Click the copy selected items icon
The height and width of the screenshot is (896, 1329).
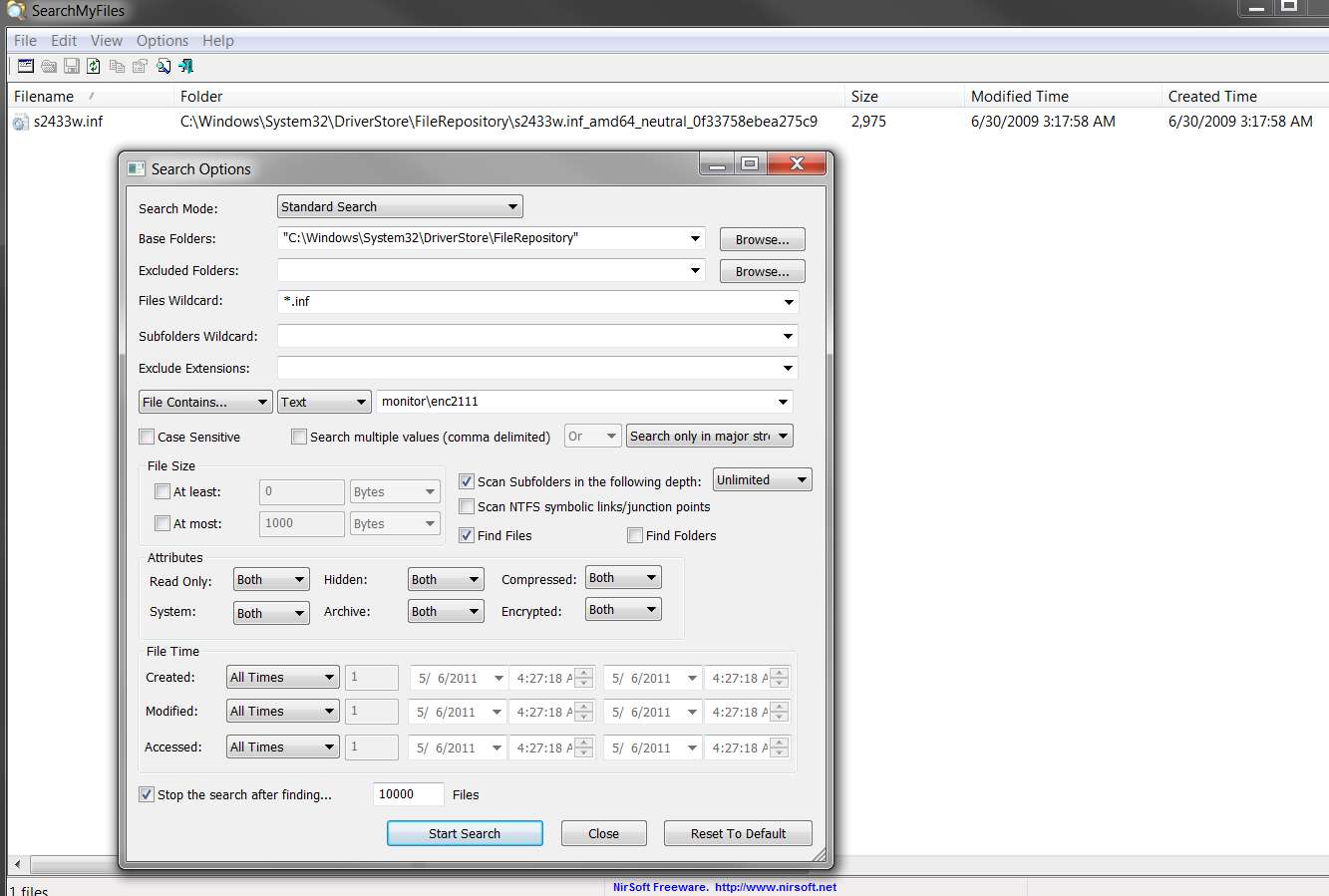coord(117,66)
